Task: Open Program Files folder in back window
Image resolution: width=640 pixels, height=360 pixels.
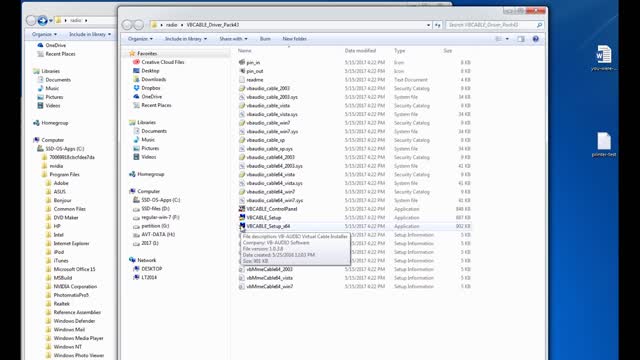Action: (x=60, y=174)
